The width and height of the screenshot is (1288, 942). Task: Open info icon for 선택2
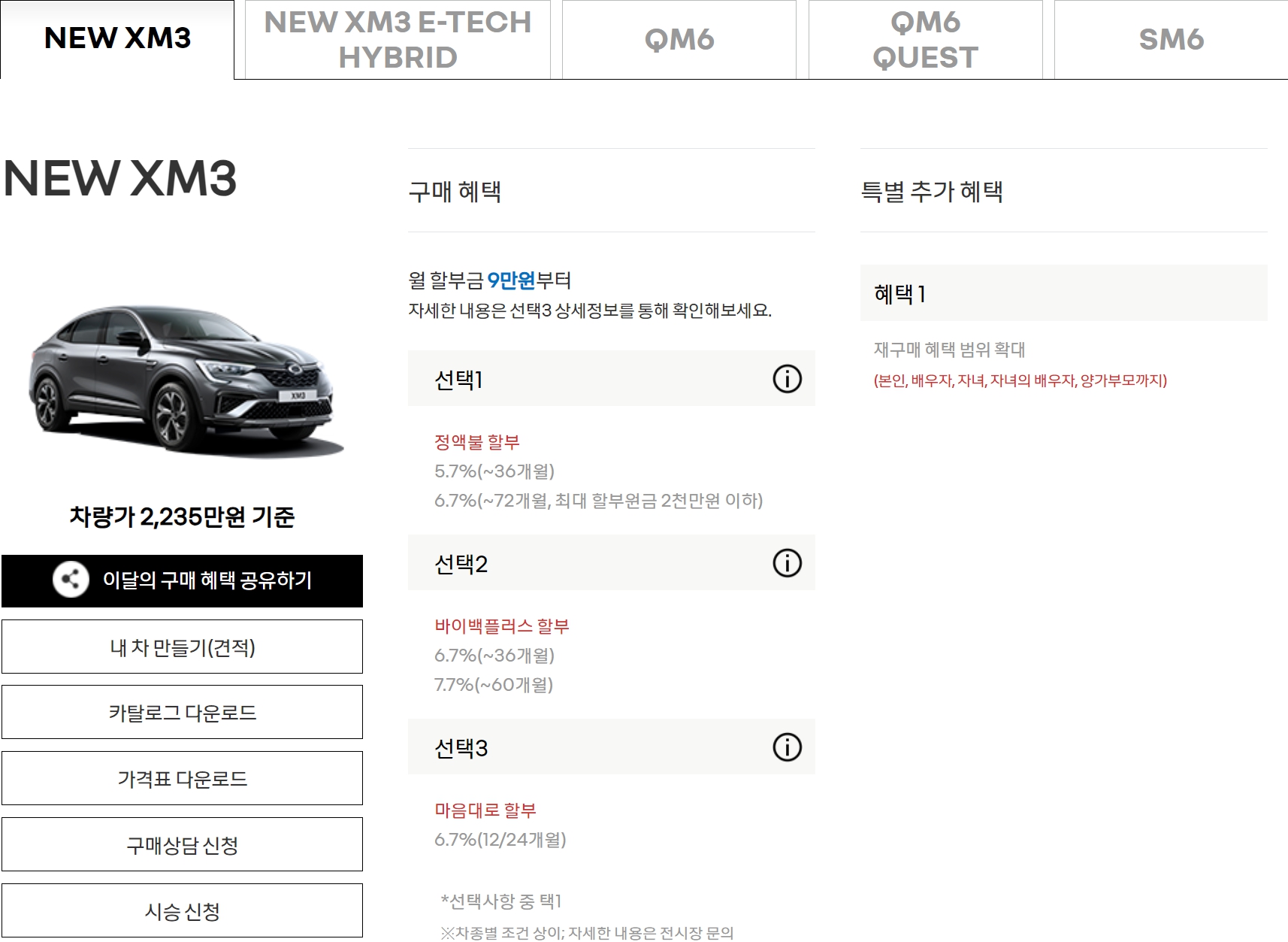[x=787, y=562]
